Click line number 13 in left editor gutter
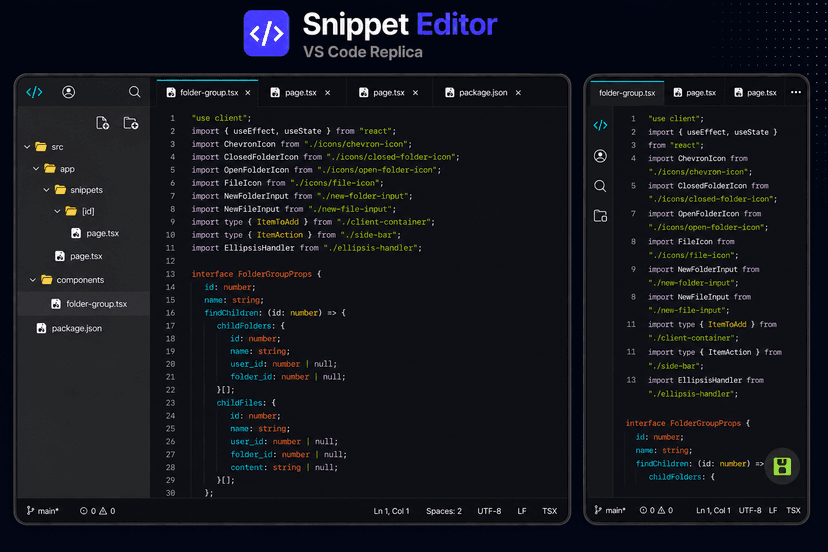Viewport: 828px width, 552px height. [170, 274]
